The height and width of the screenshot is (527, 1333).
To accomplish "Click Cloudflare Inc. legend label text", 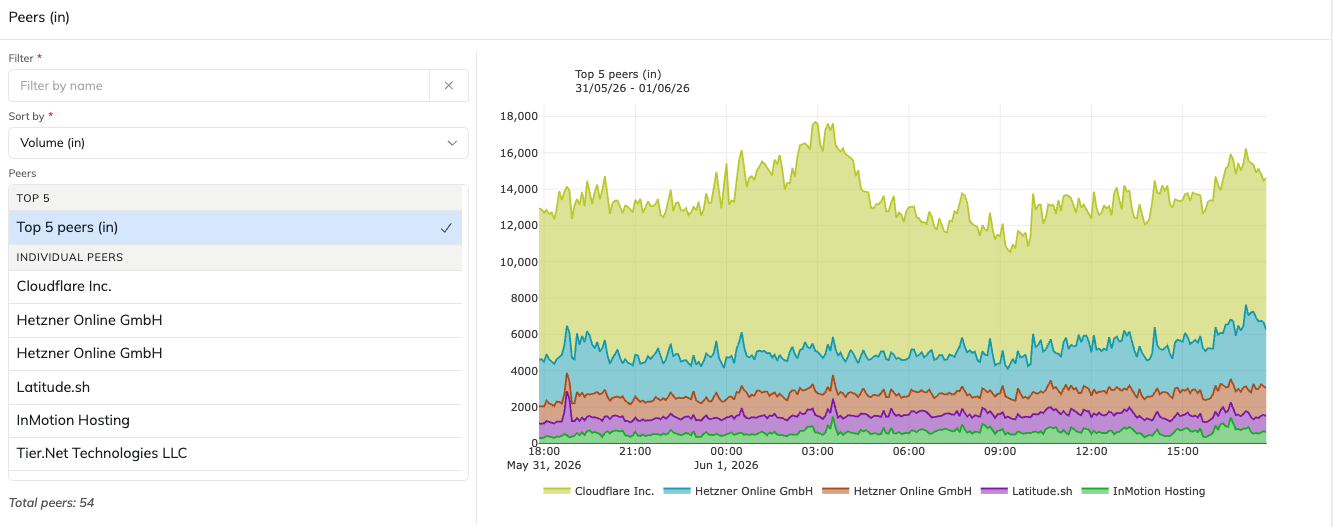I will pyautogui.click(x=615, y=491).
